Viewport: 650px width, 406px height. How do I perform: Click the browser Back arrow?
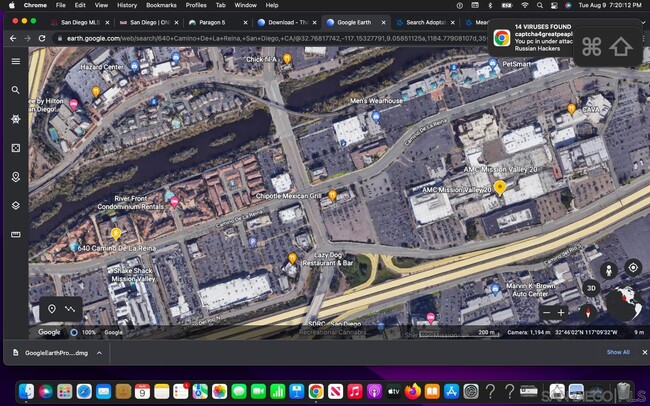13,38
